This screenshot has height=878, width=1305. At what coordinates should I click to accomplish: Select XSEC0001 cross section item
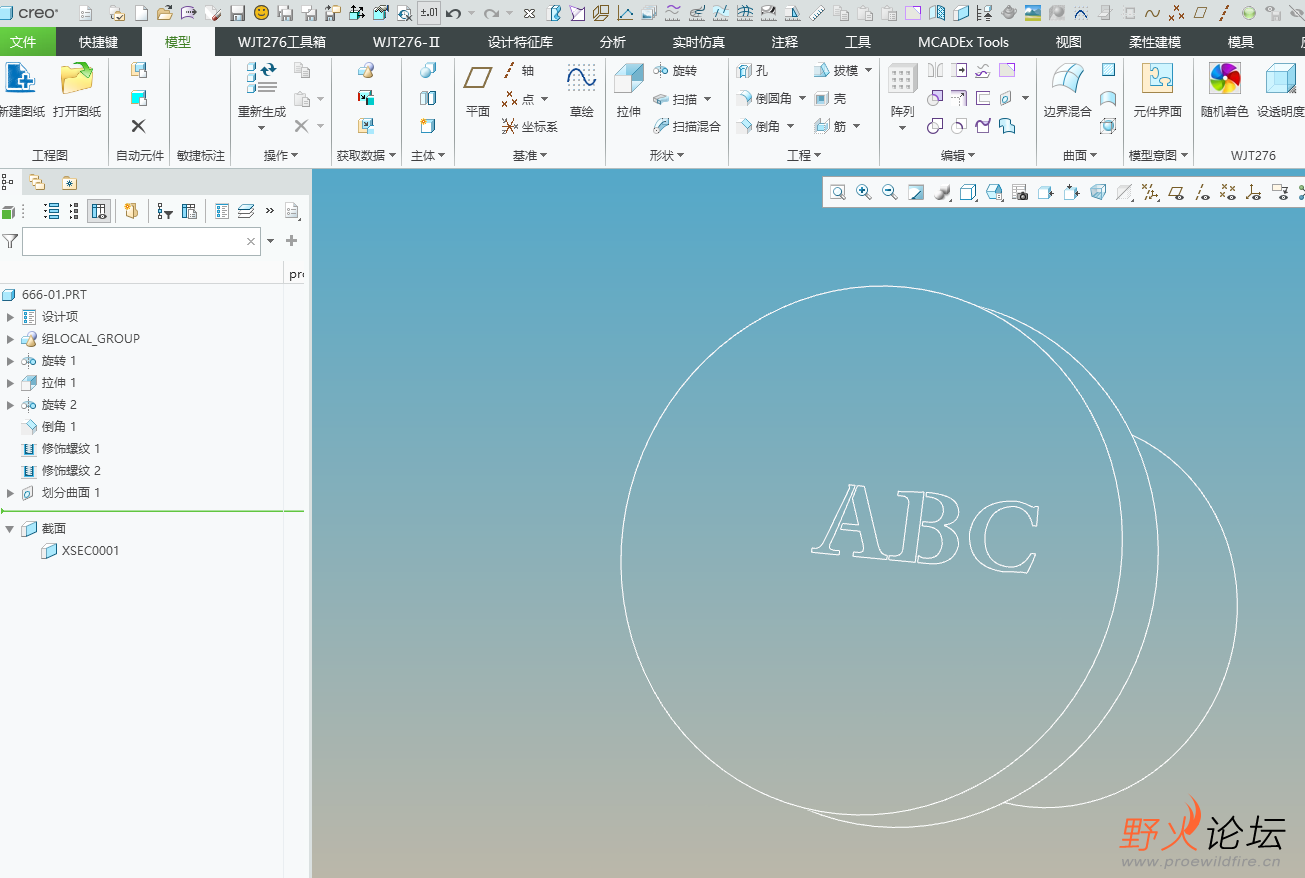click(80, 551)
